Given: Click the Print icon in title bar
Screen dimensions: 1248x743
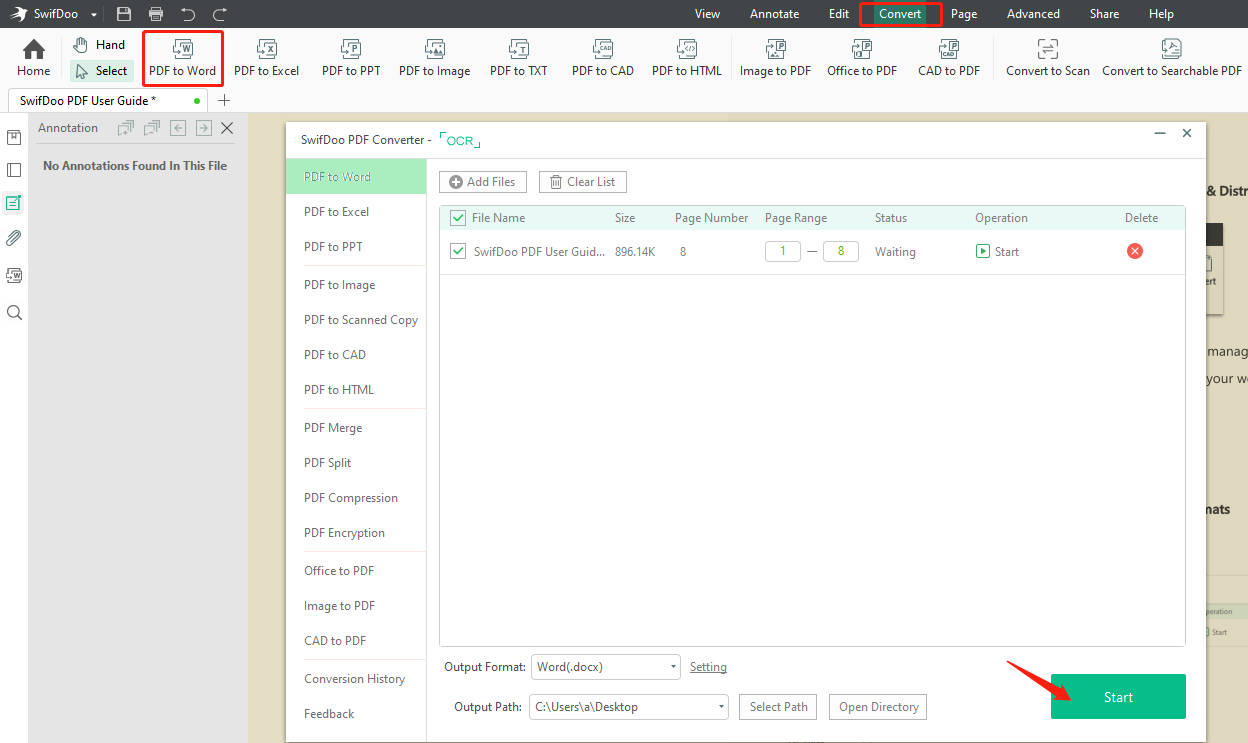Looking at the screenshot, I should click(x=156, y=14).
